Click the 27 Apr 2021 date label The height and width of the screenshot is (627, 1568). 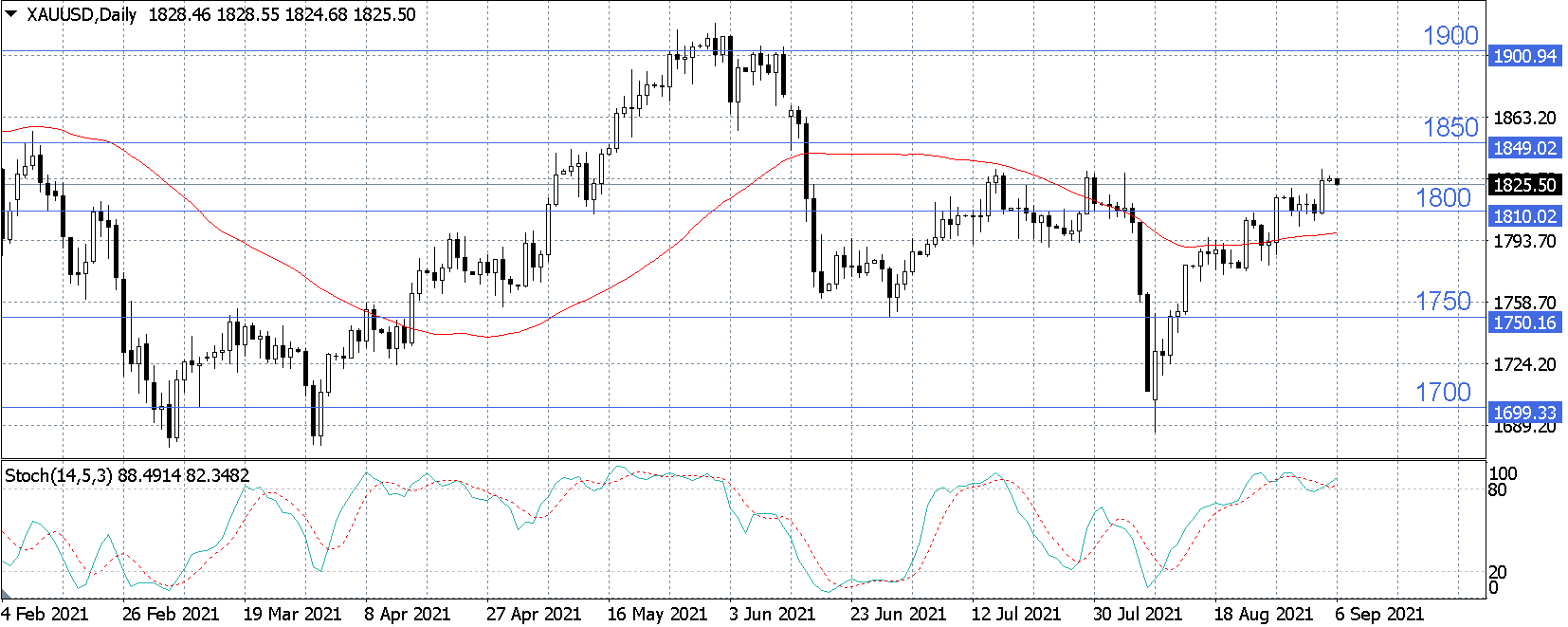(x=534, y=614)
